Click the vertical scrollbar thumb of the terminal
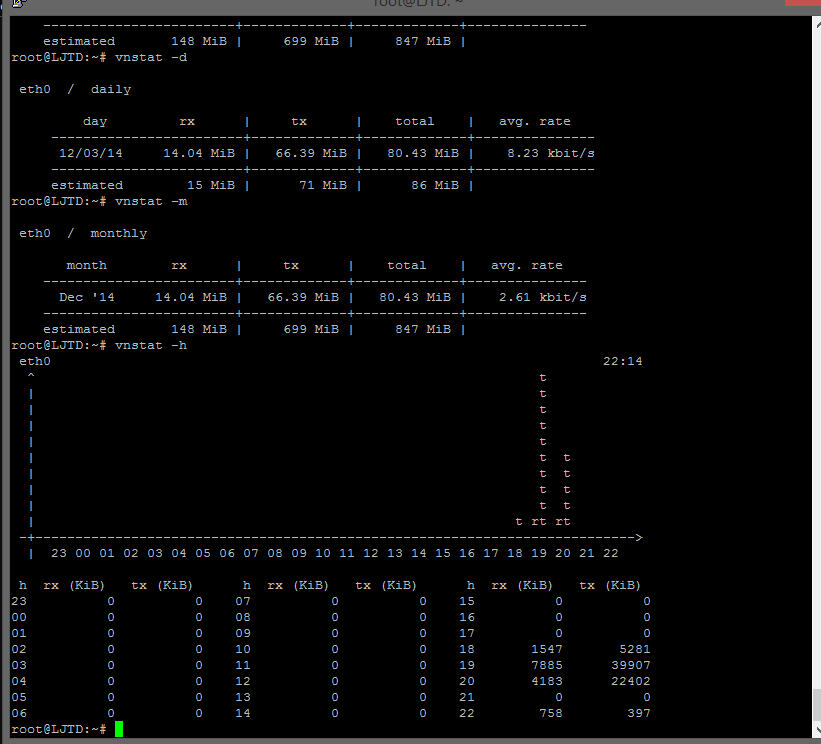 (817, 705)
